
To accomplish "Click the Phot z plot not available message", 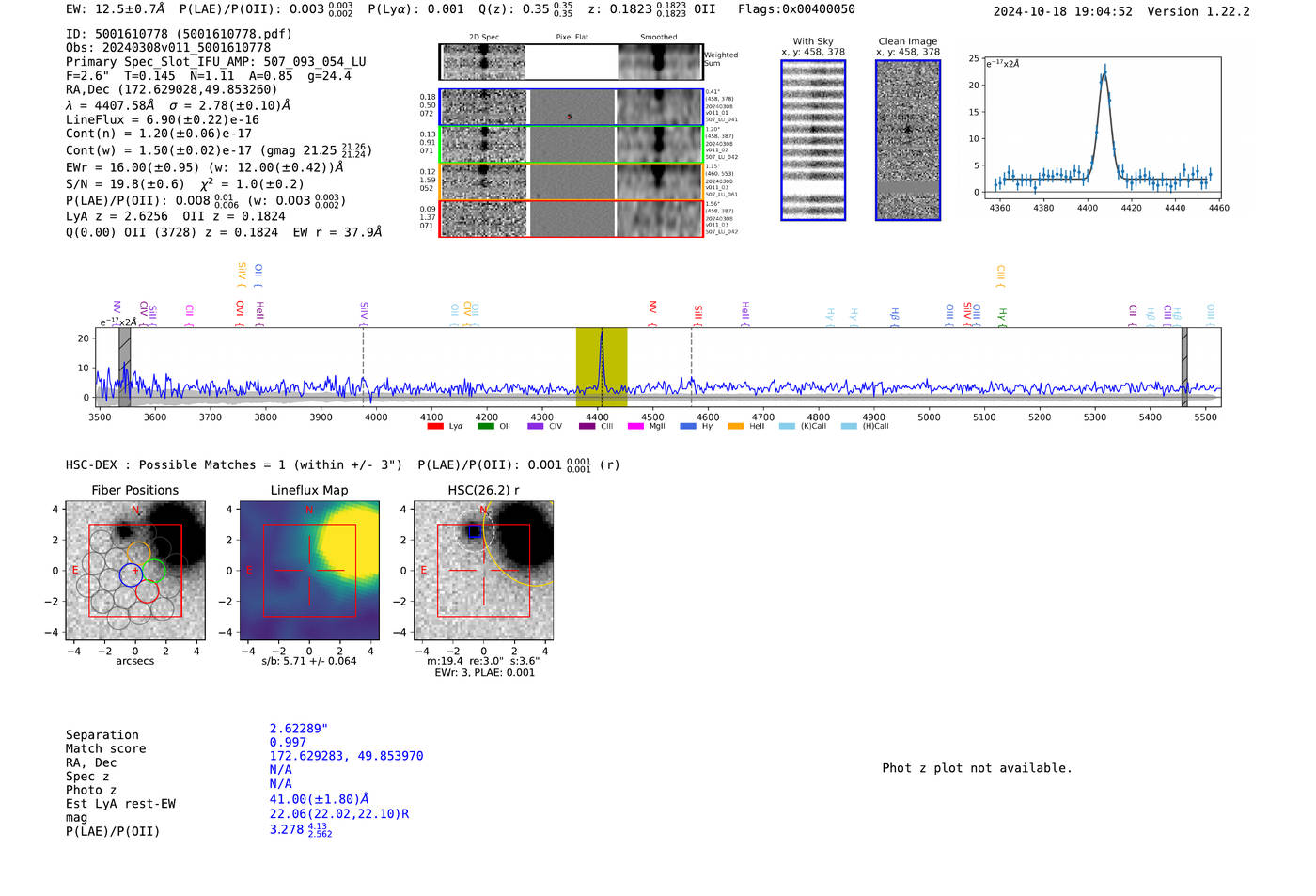I will pyautogui.click(x=978, y=768).
